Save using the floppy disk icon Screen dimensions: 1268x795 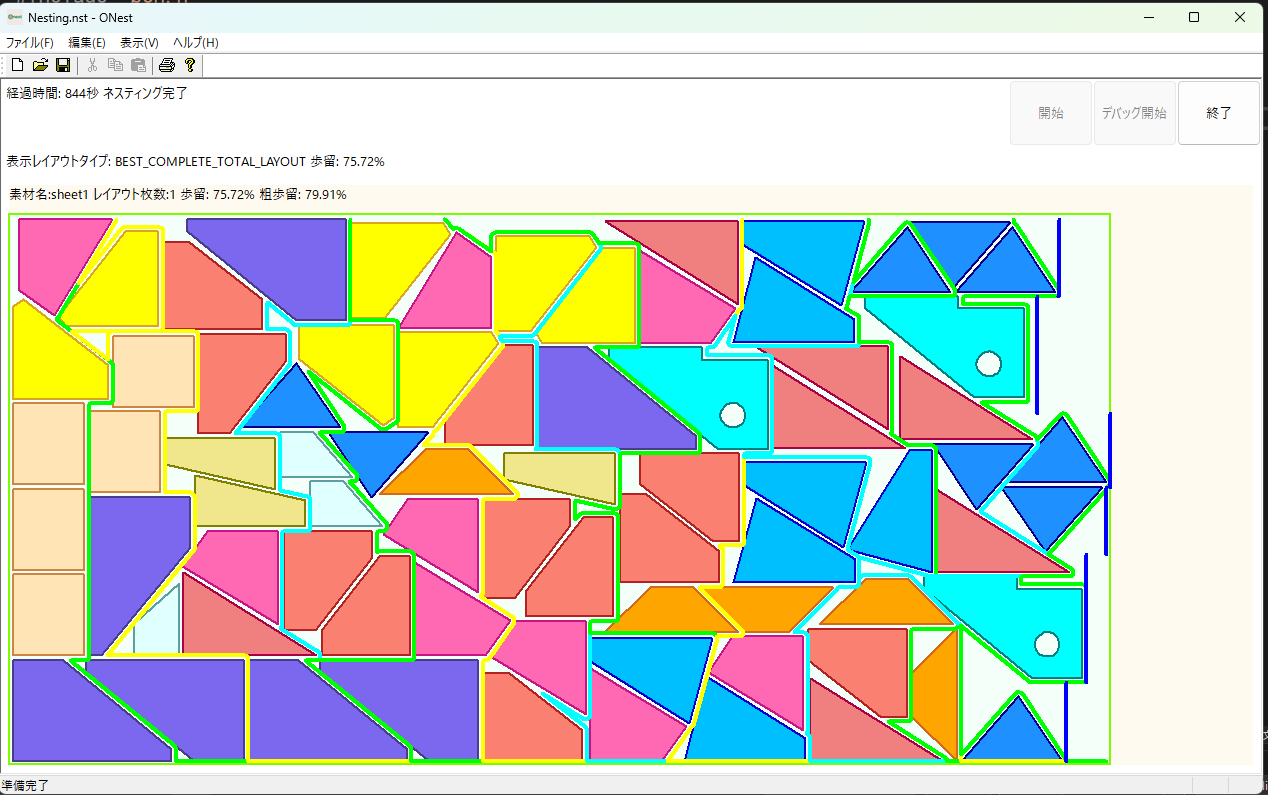point(62,66)
